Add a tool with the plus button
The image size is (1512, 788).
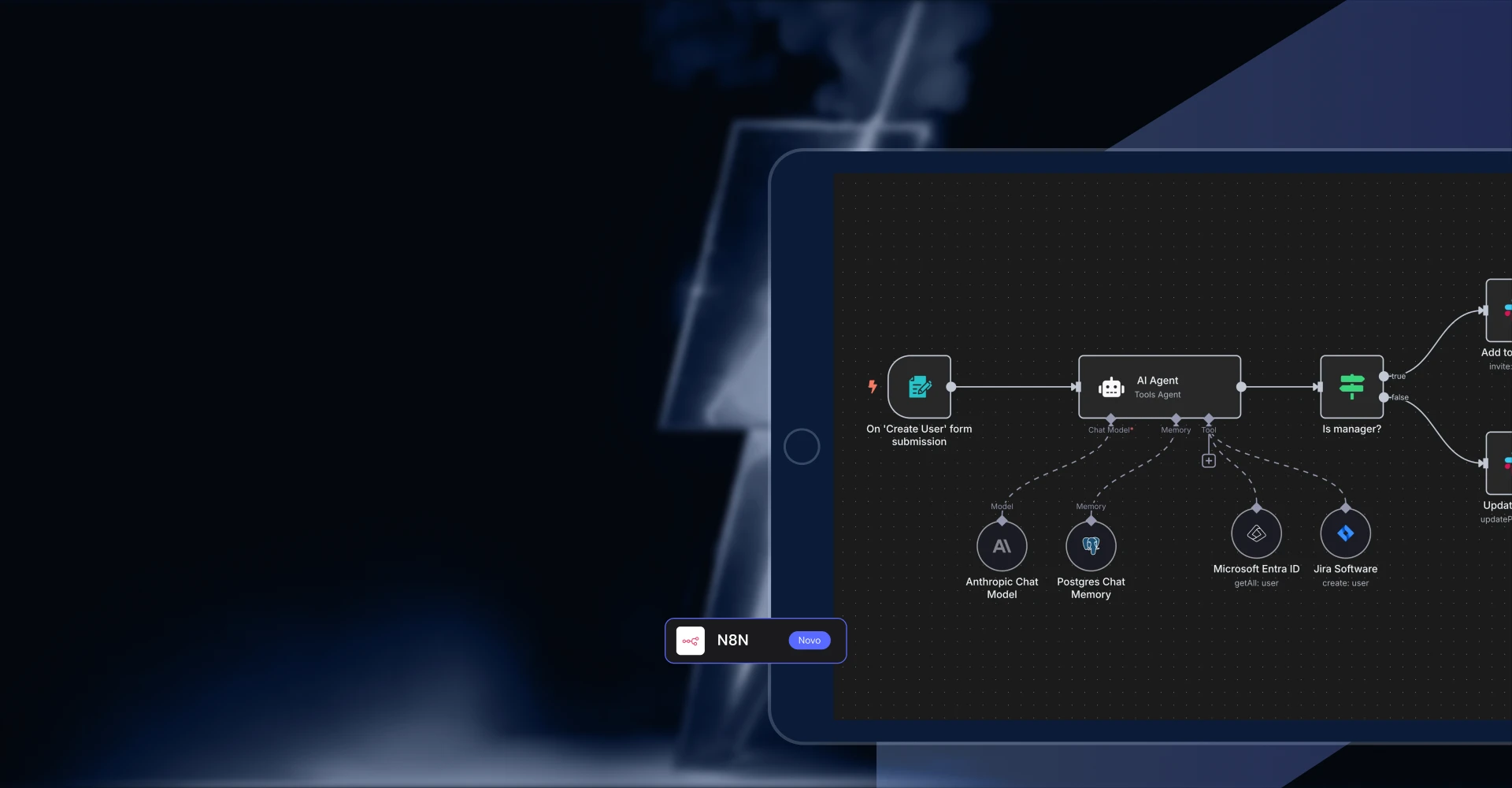[1209, 461]
